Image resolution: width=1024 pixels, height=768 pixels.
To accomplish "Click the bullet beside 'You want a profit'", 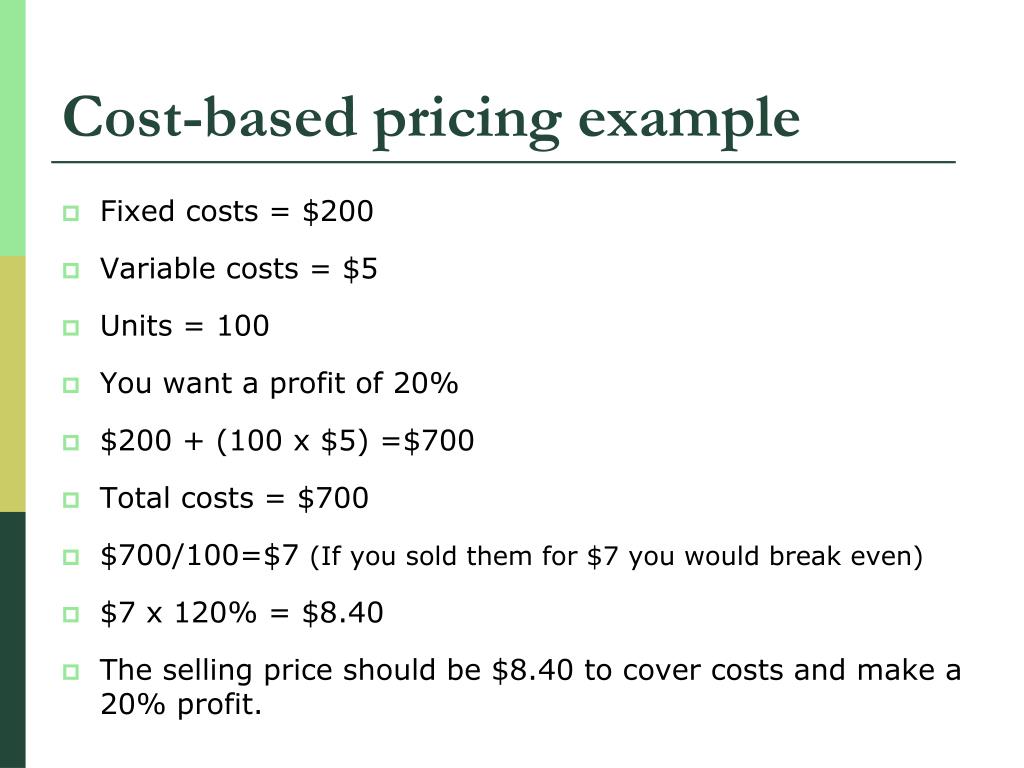I will [x=71, y=385].
